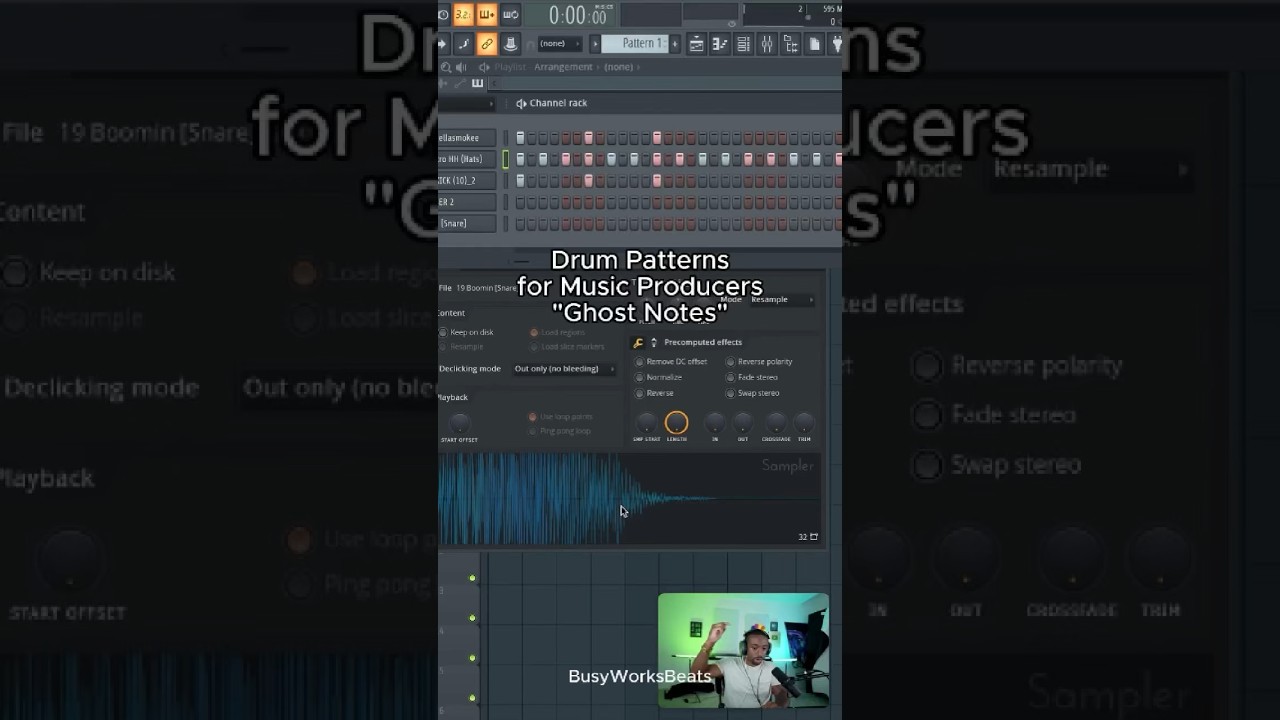Viewport: 1280px width, 720px height.
Task: Enable Reverse polarity option
Action: [730, 362]
